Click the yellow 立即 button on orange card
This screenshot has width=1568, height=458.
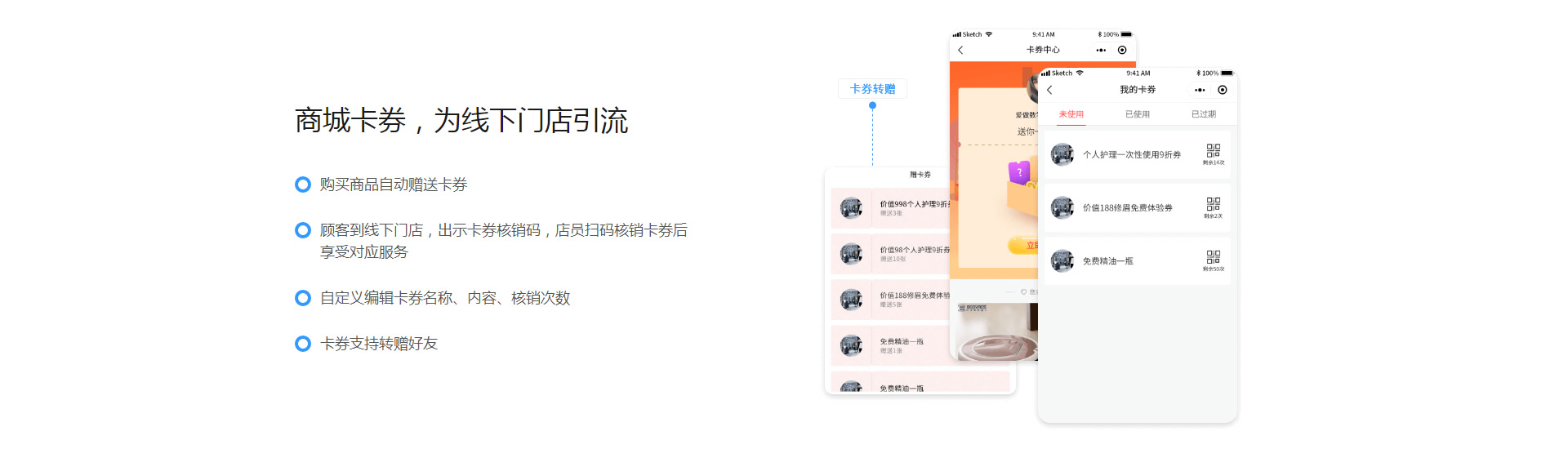point(1023,245)
